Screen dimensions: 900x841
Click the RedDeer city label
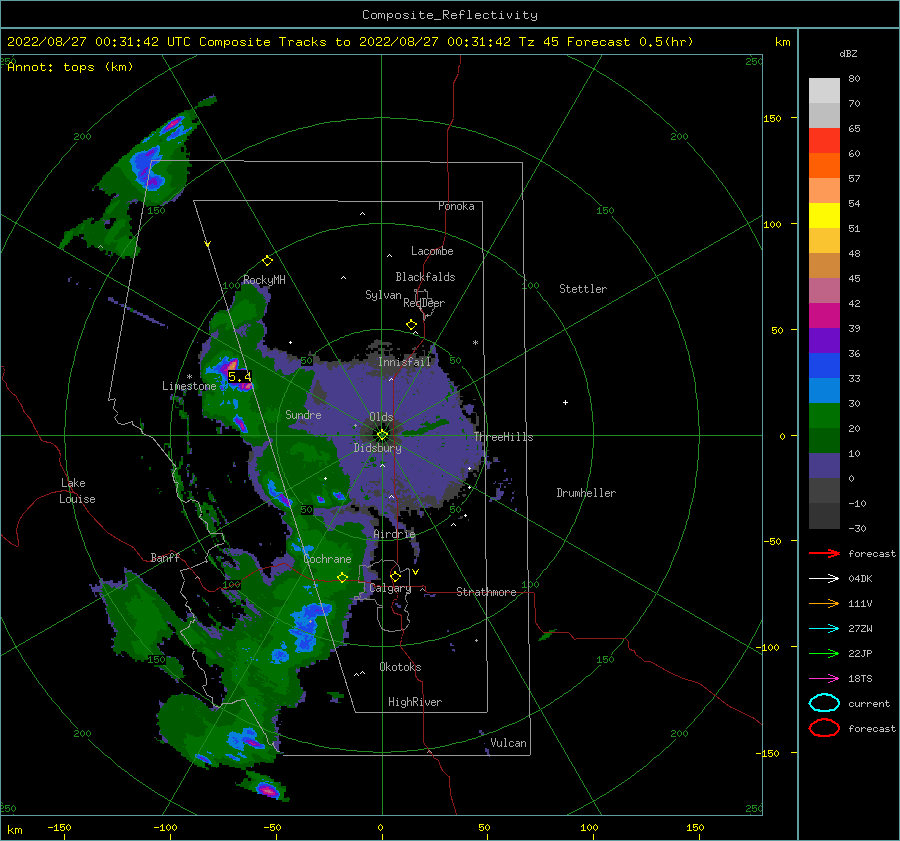(424, 303)
